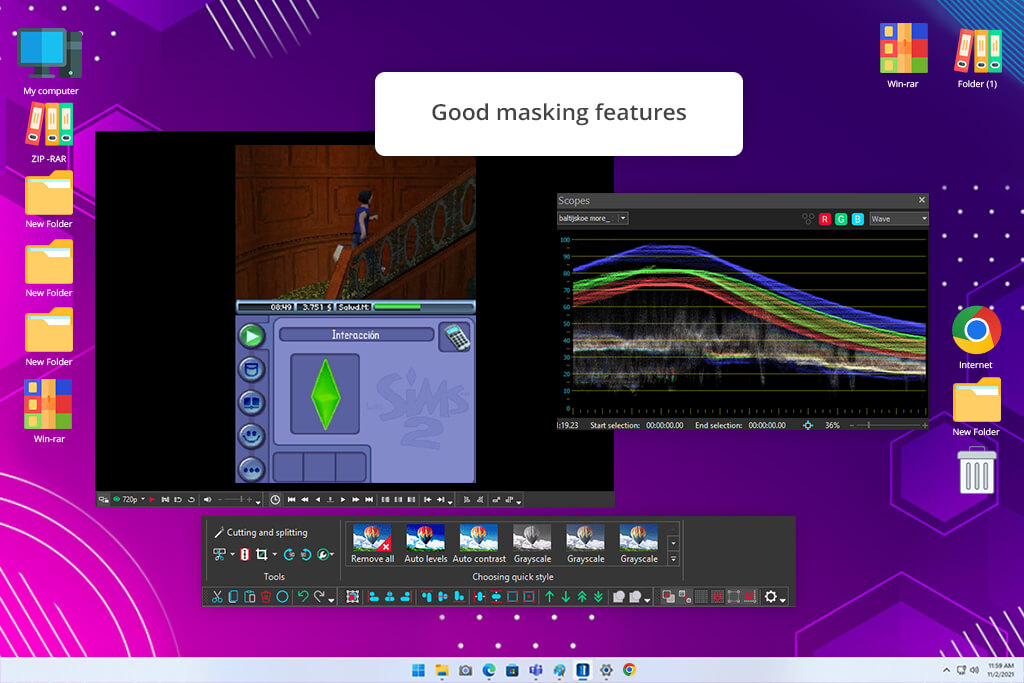The width and height of the screenshot is (1024, 683).
Task: Open the settings gear dropdown arrow
Action: (783, 599)
